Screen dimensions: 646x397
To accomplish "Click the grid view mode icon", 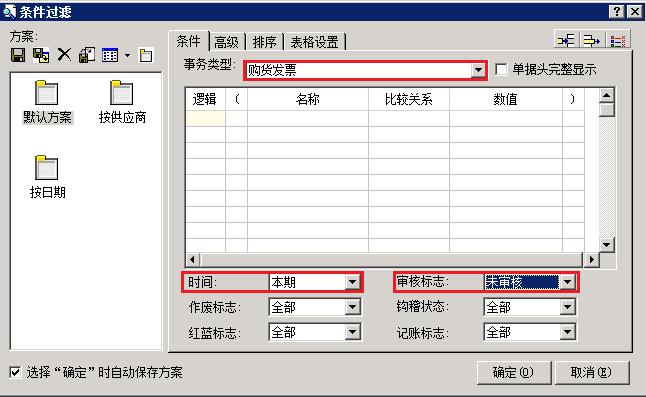I will click(110, 55).
